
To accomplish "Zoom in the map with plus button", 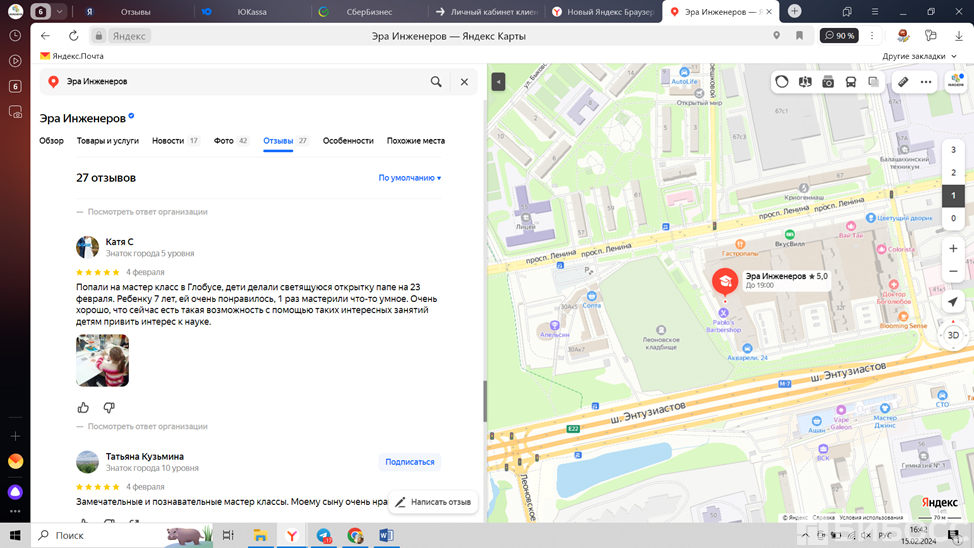I will 953,249.
